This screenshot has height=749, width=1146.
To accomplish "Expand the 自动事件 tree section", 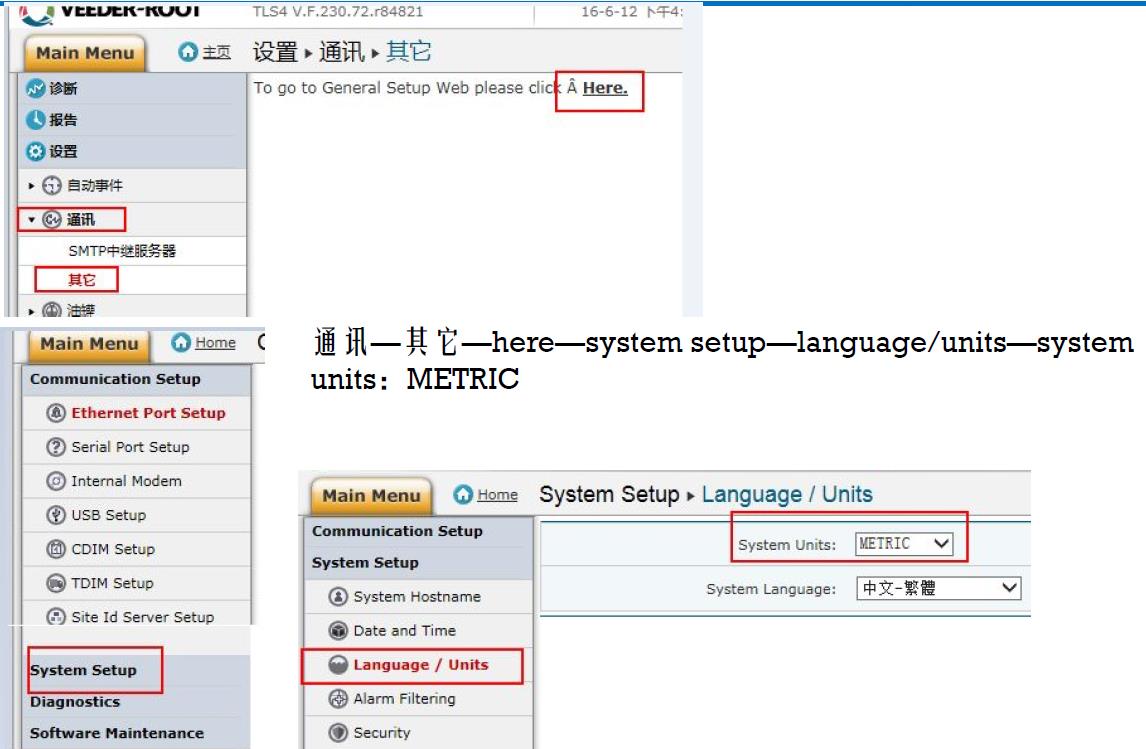I will pos(32,186).
